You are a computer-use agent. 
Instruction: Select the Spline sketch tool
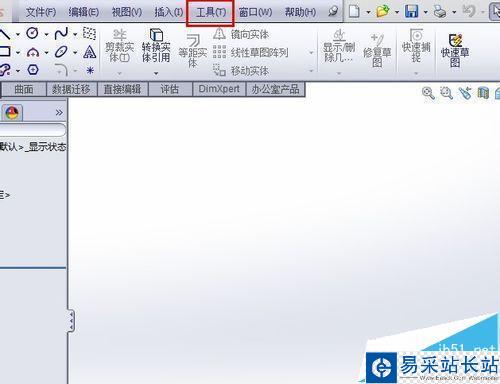click(x=61, y=33)
